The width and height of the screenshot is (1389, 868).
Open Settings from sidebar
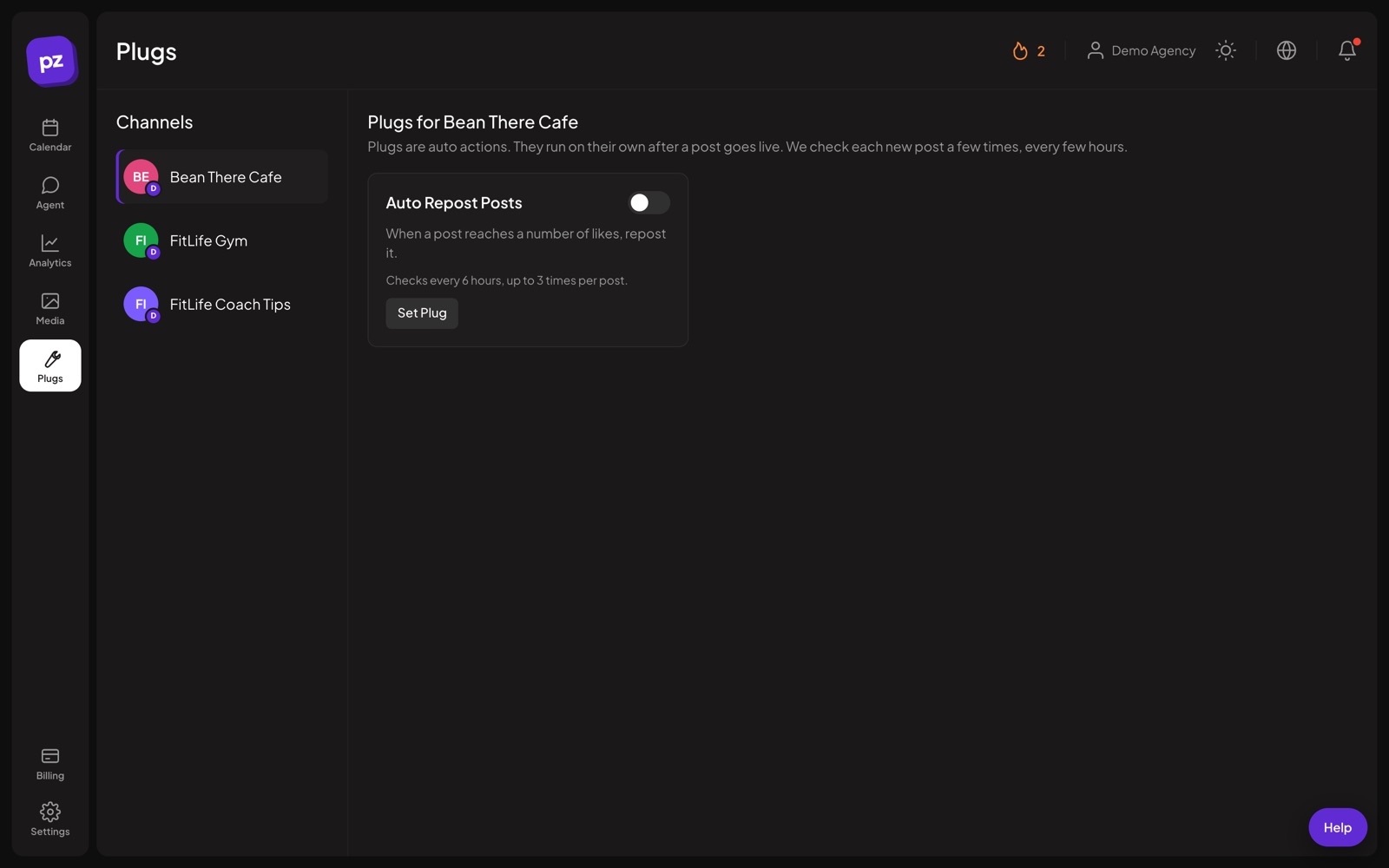pyautogui.click(x=50, y=819)
